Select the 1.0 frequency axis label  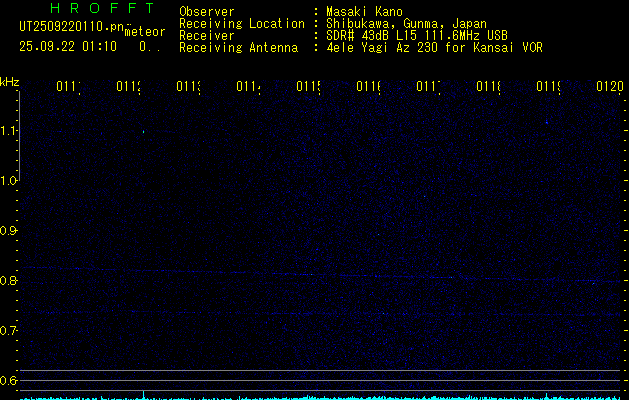pos(9,181)
